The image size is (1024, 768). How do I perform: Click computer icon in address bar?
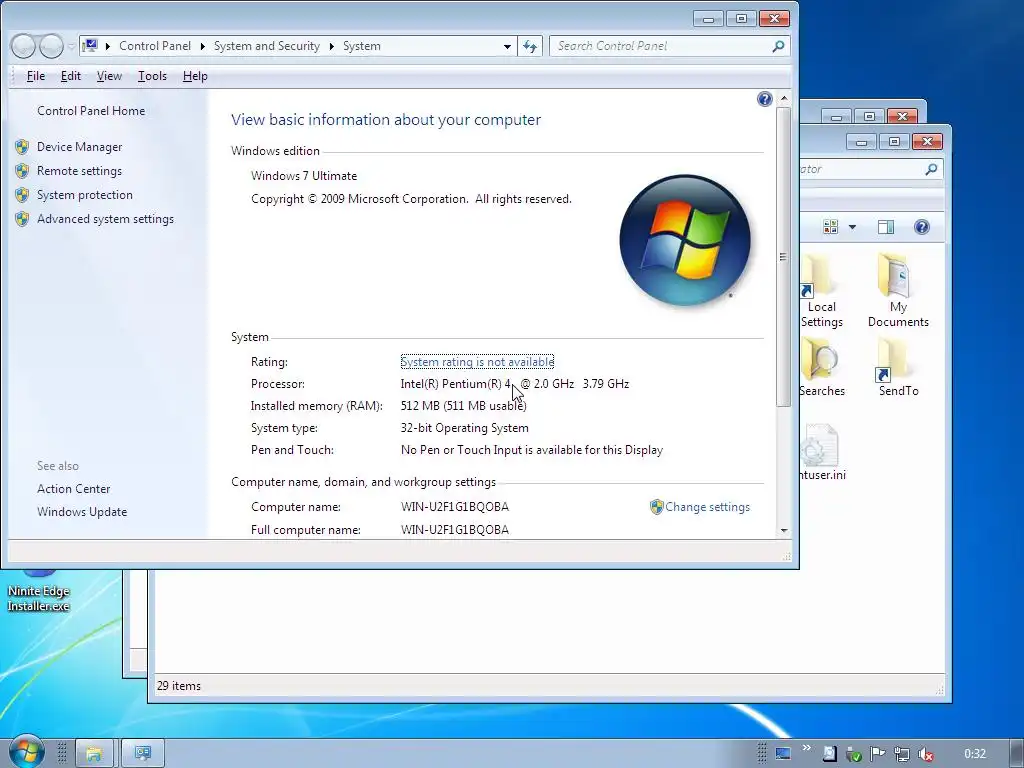(91, 46)
